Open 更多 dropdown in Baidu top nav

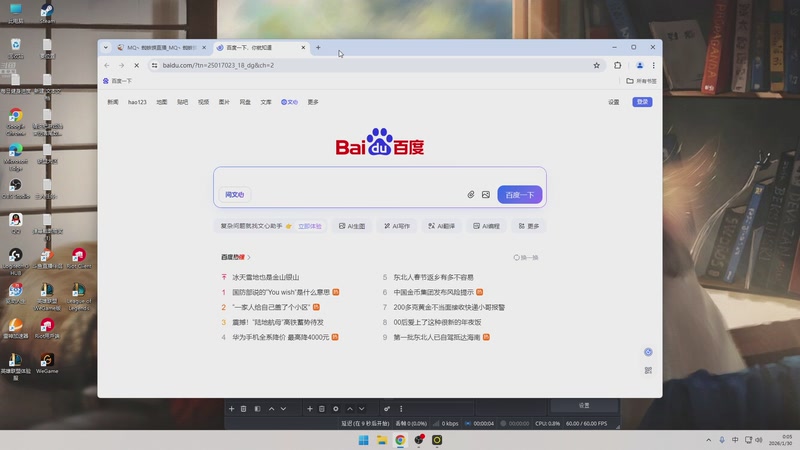[x=313, y=102]
